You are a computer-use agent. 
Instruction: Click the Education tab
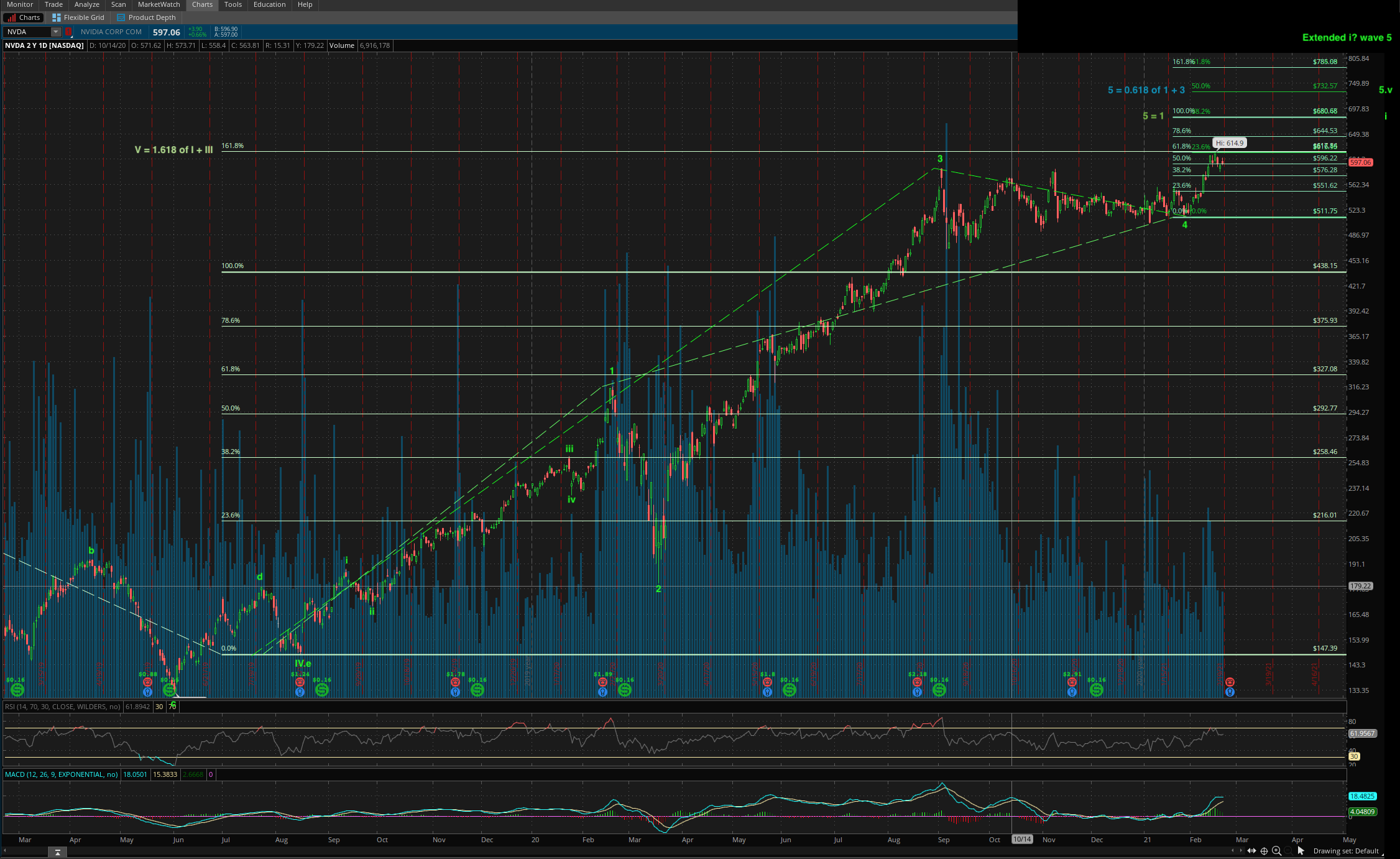pyautogui.click(x=269, y=4)
